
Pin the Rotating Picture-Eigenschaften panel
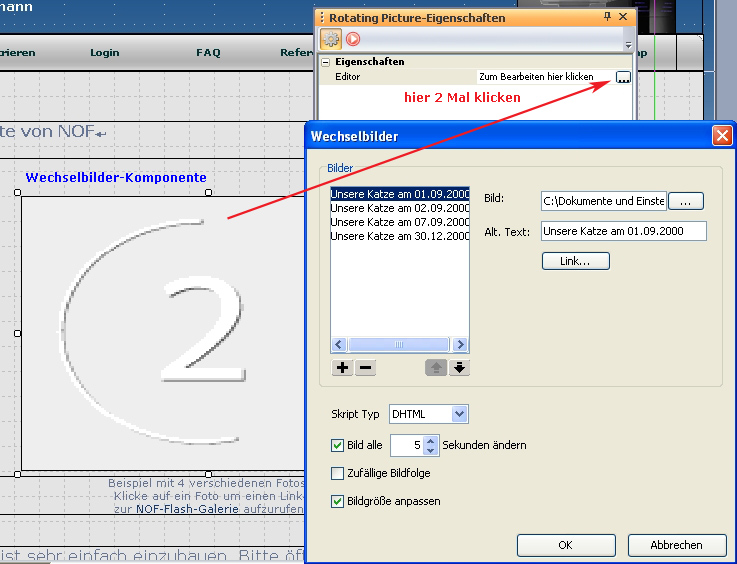click(x=607, y=17)
